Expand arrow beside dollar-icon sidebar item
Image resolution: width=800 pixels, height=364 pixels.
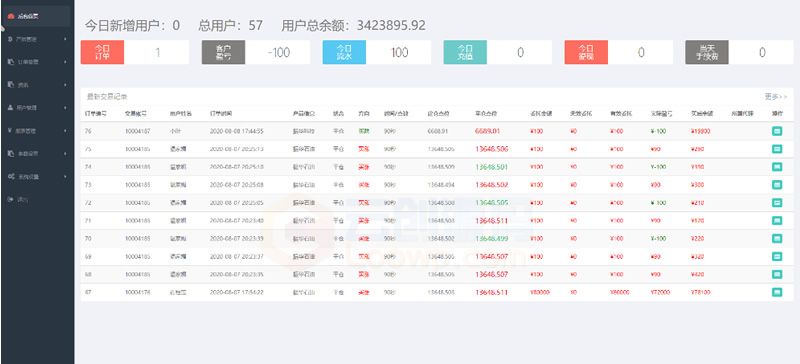coord(65,39)
